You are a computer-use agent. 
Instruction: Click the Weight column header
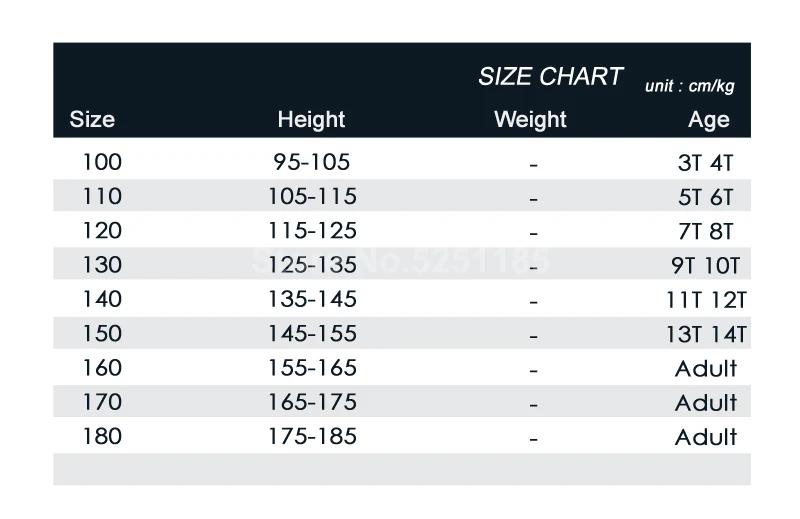pyautogui.click(x=530, y=119)
